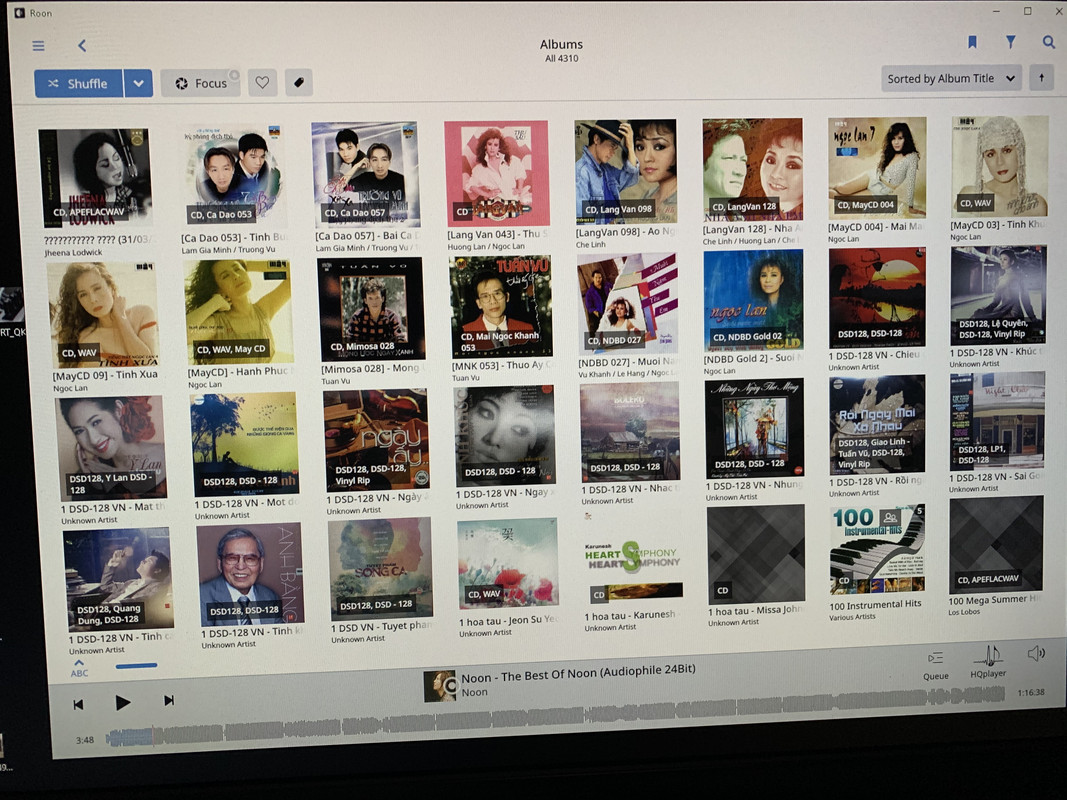This screenshot has height=800, width=1067.
Task: Click the Albums page heading
Action: tap(561, 44)
